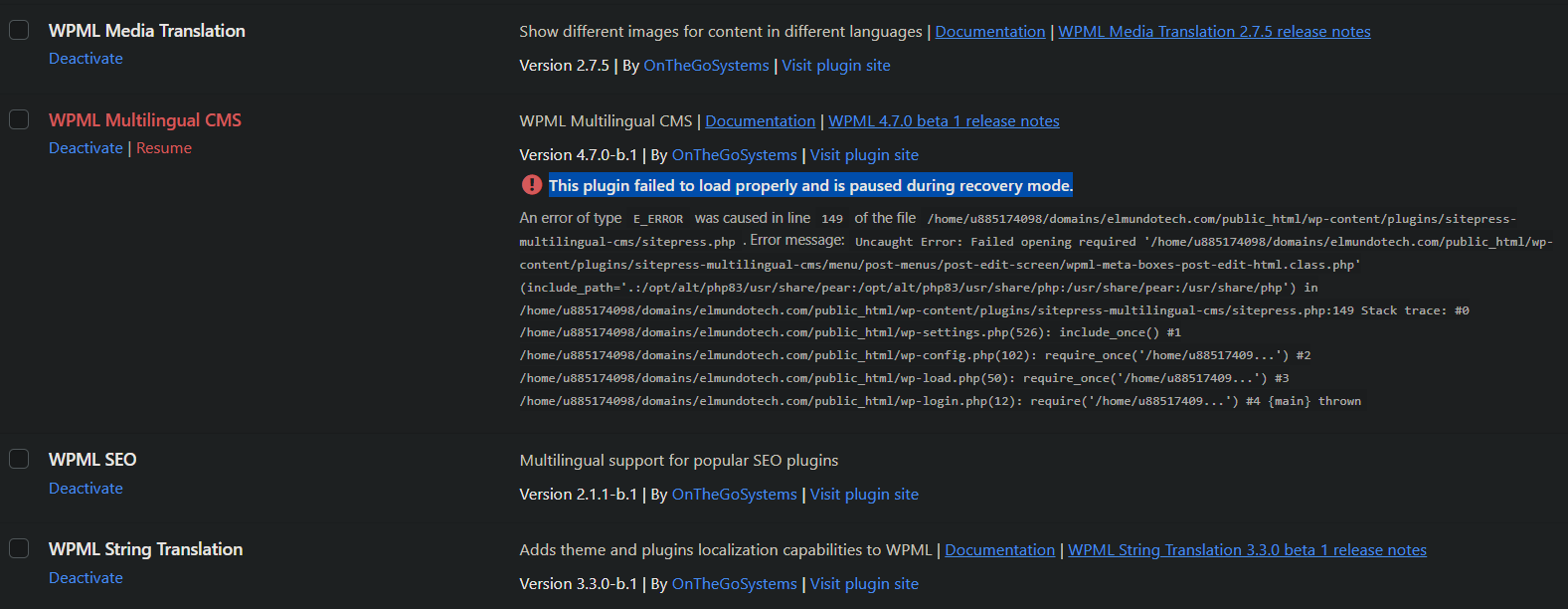The image size is (1568, 609).
Task: Check the WPML Media Translation checkbox
Action: tap(19, 30)
